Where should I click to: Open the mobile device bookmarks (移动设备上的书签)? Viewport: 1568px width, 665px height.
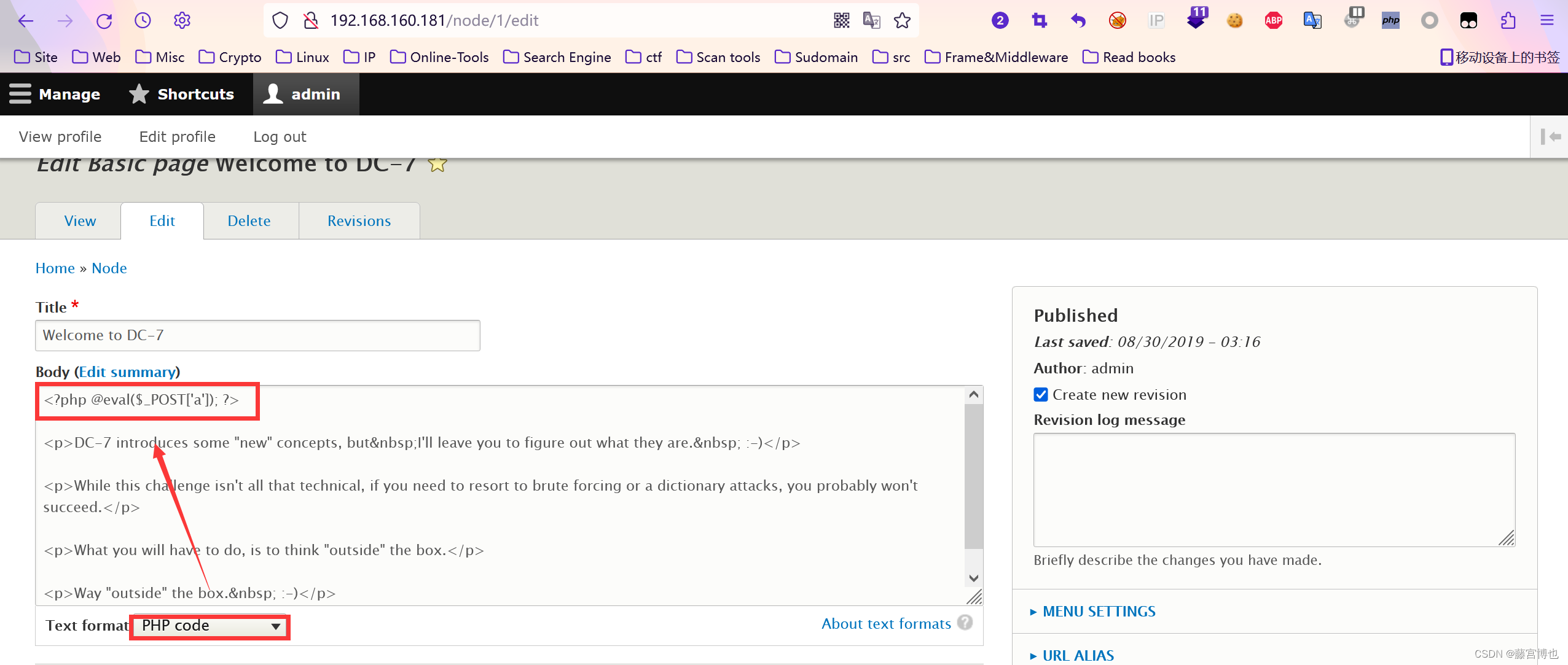[1500, 57]
